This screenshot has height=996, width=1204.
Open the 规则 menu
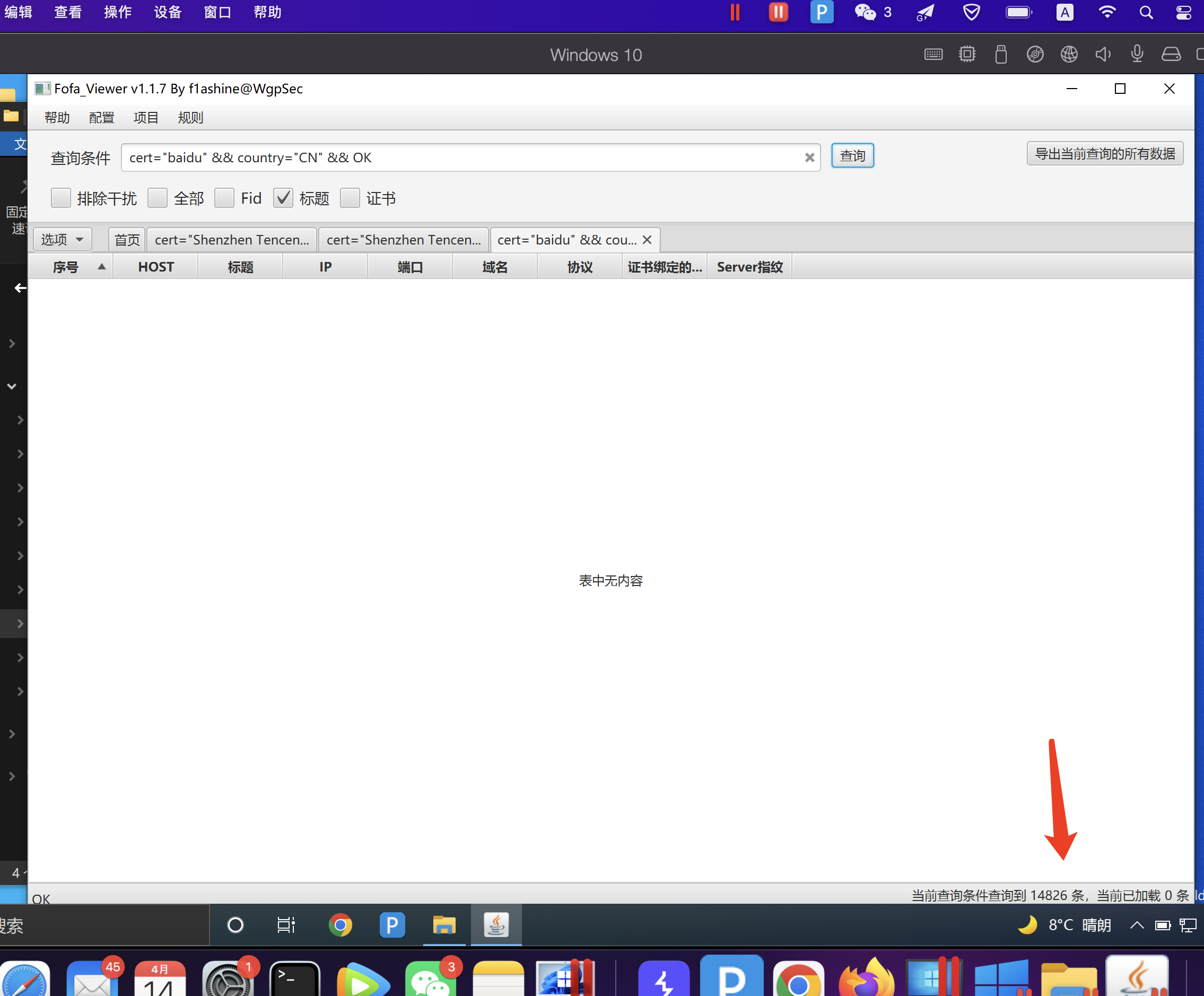click(190, 118)
